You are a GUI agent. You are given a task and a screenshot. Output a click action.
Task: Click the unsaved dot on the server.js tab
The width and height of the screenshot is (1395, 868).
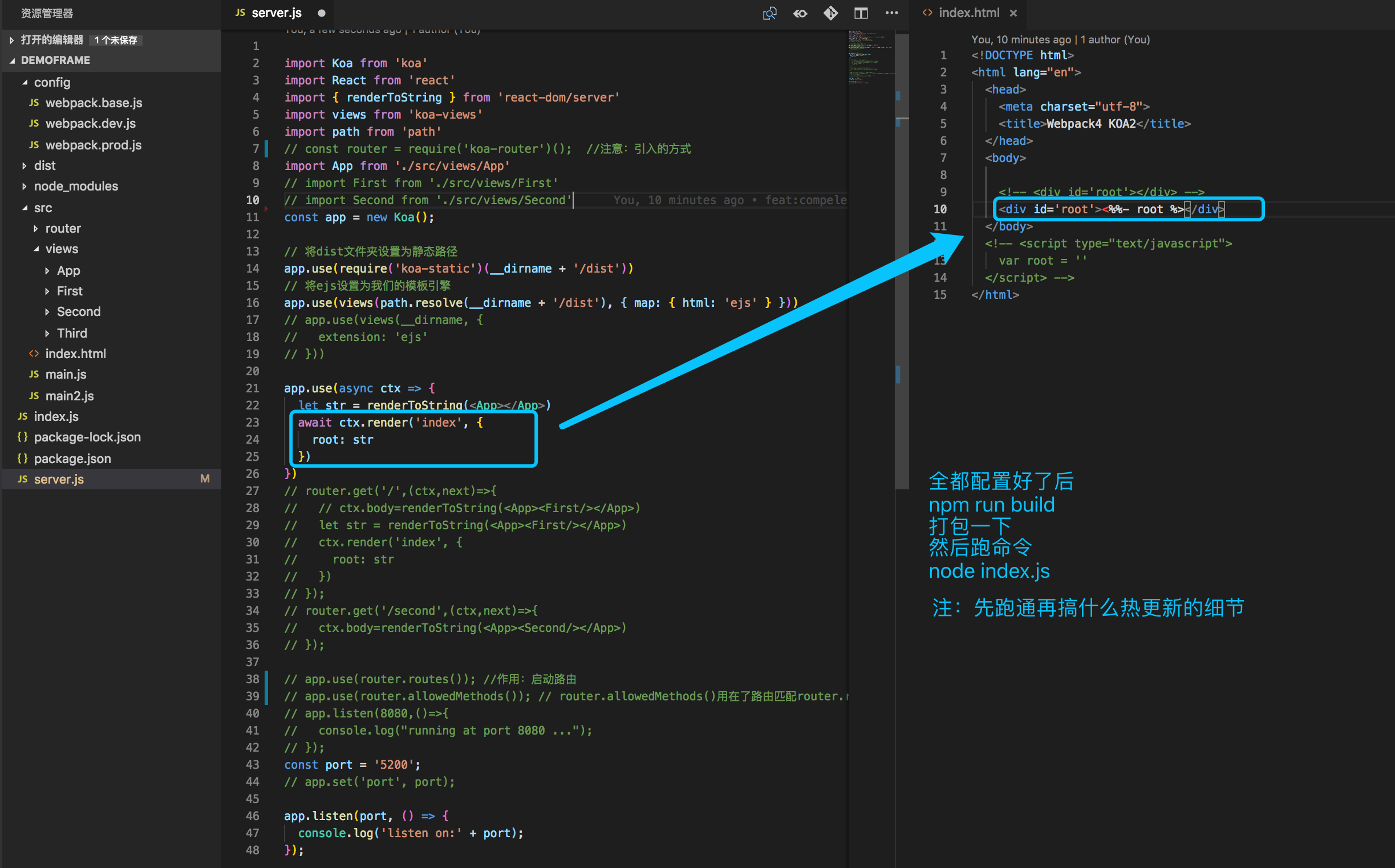tap(322, 13)
